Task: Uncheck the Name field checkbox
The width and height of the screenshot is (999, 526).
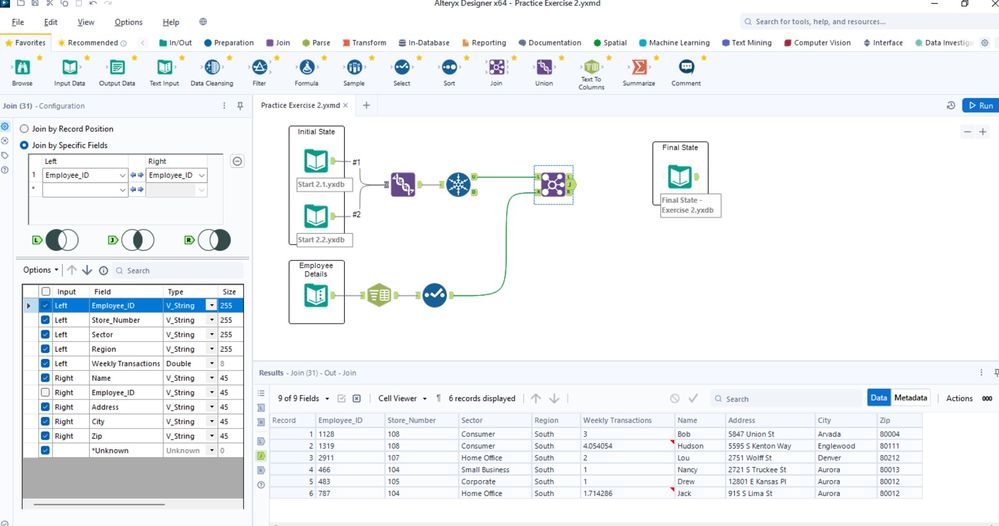Action: pos(45,378)
